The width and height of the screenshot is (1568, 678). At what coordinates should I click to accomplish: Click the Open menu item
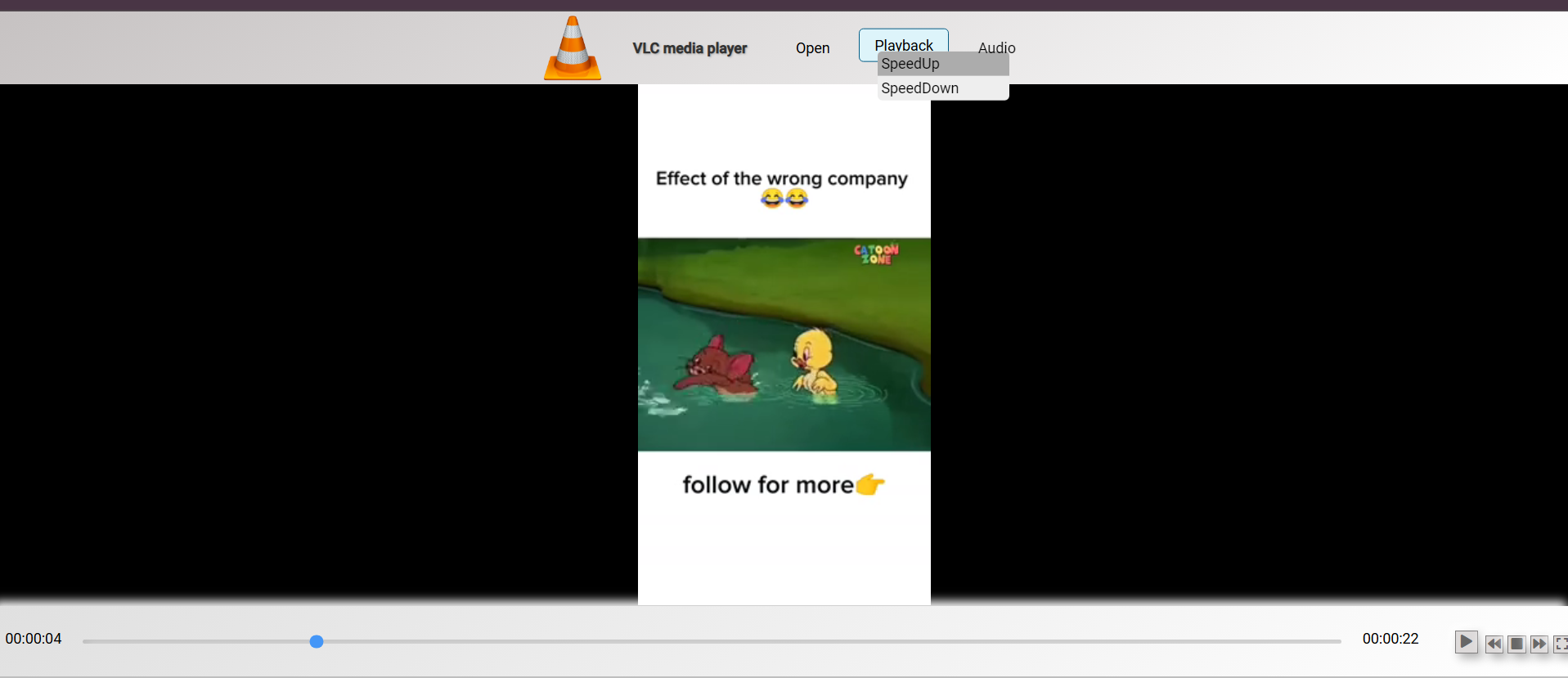coord(812,48)
